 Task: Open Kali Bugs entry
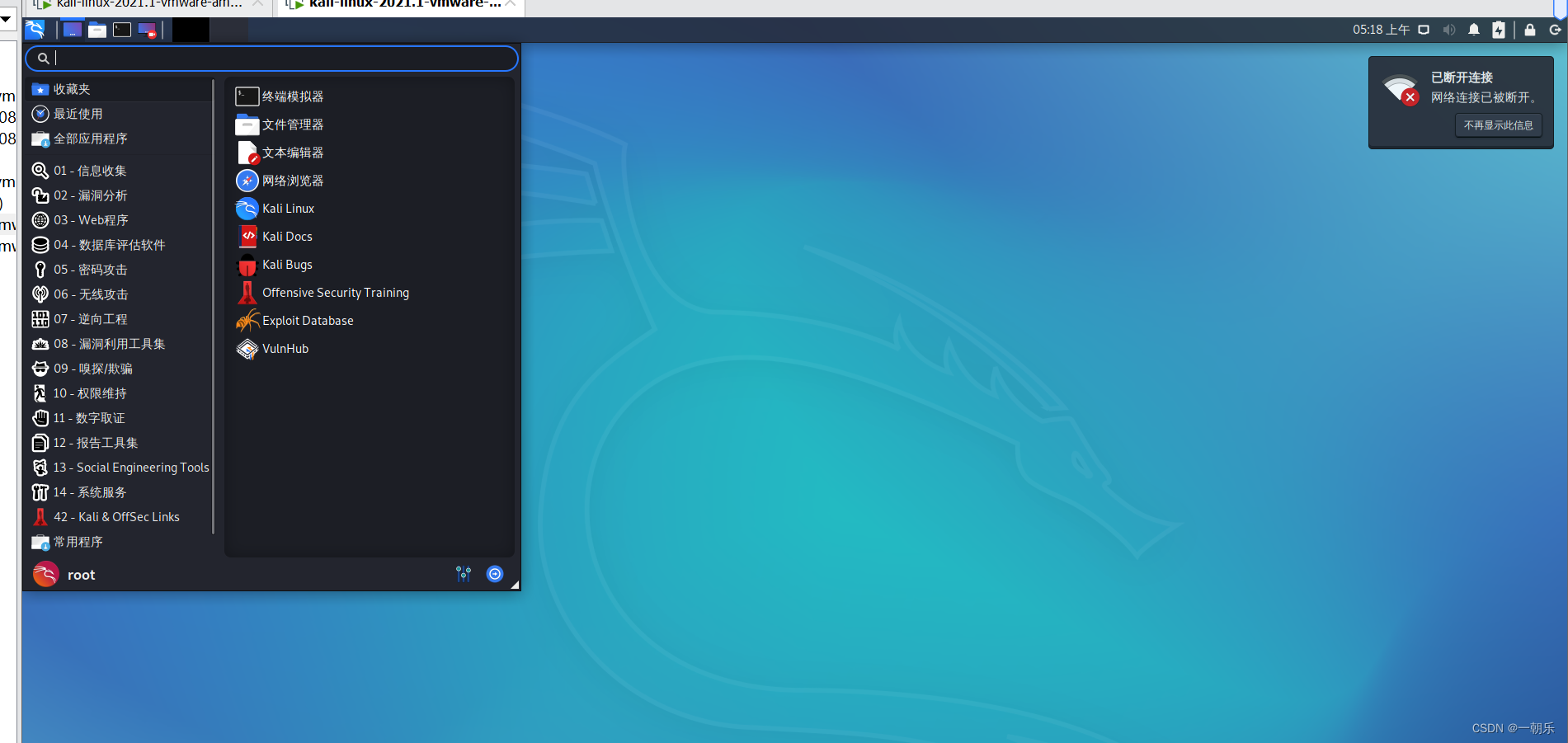point(370,265)
